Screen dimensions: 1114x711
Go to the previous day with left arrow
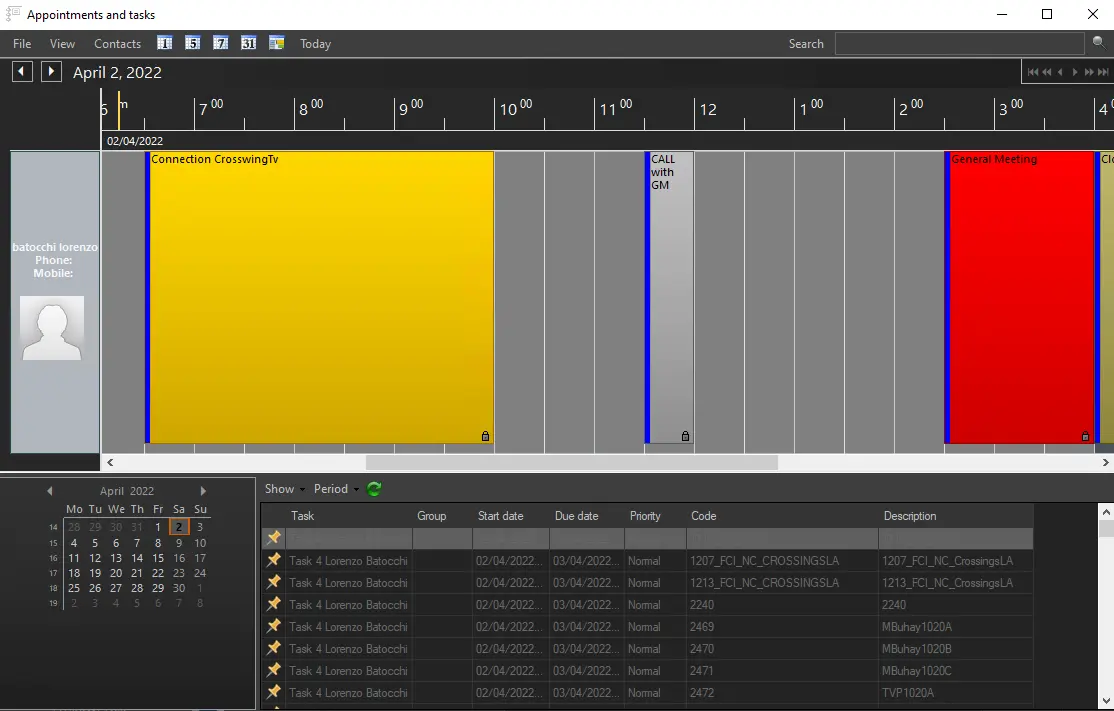click(x=22, y=72)
